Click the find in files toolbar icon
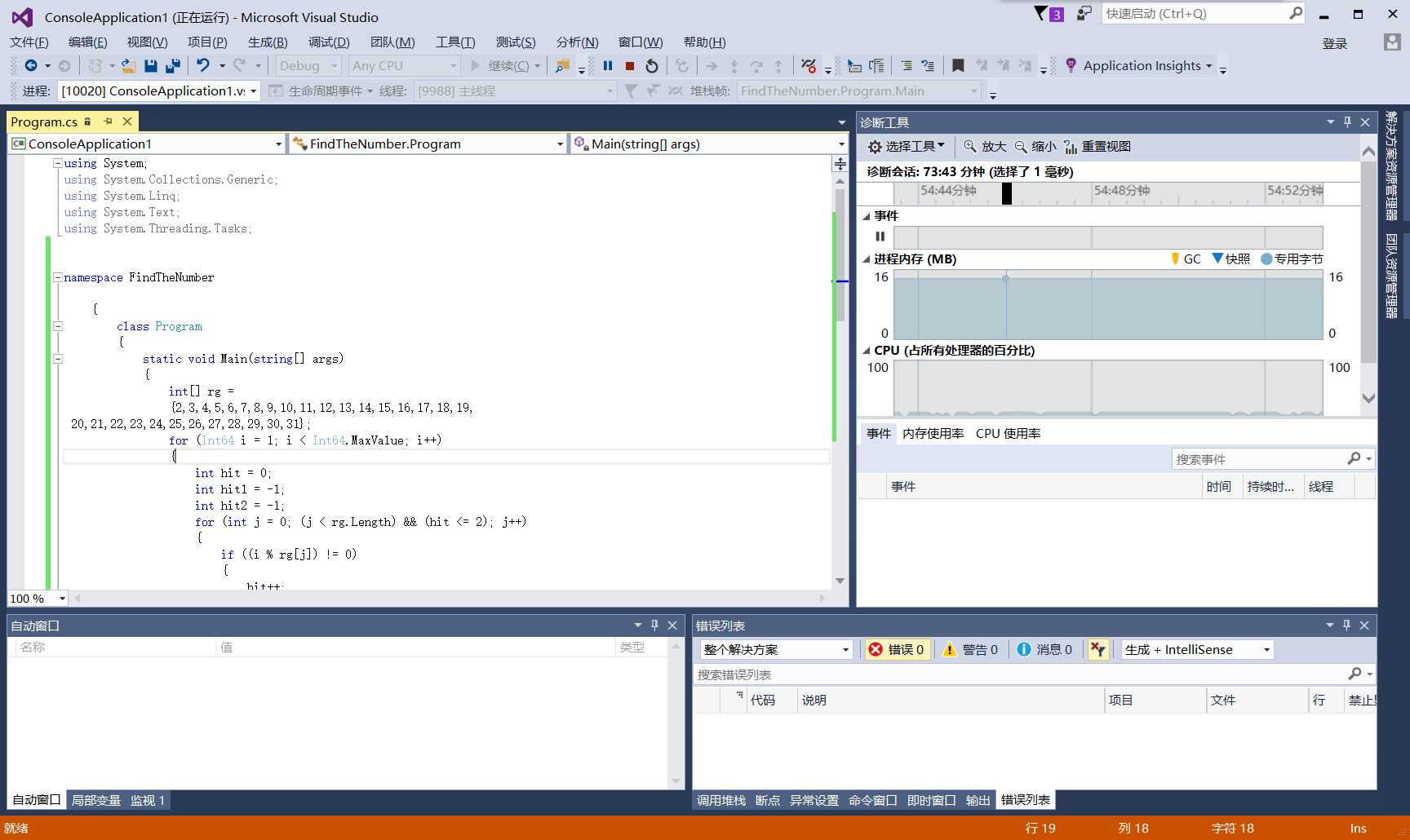 (562, 66)
